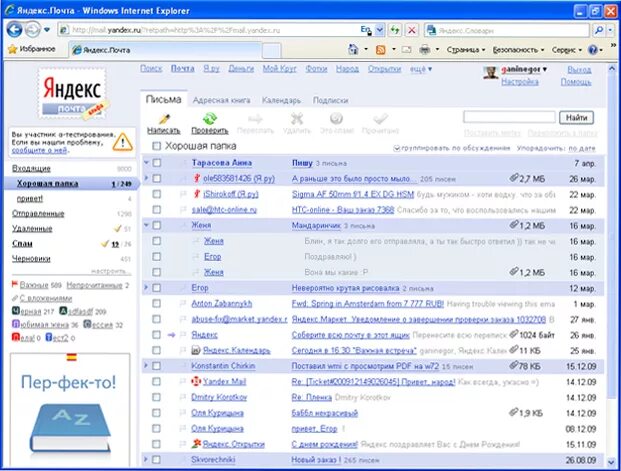Tick checkbox for Яндекс.Календарь message
621x471 pixels.
pyautogui.click(x=157, y=350)
